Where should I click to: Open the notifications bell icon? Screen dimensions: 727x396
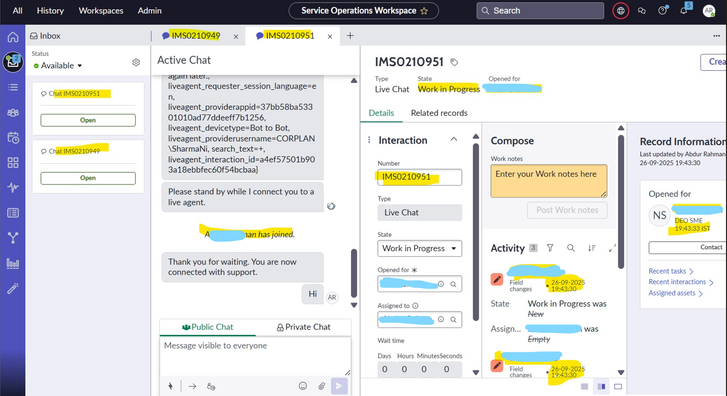684,10
